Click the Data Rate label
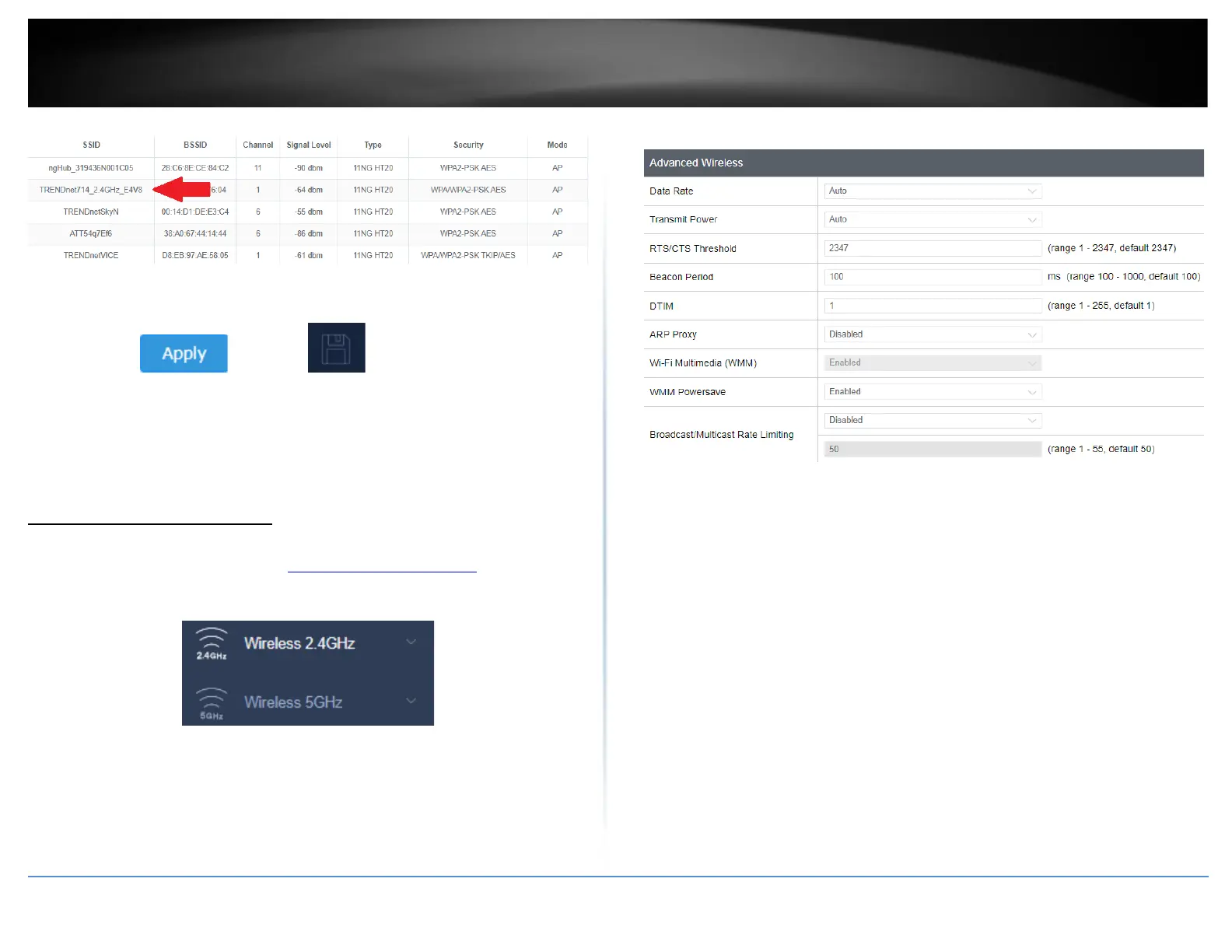The width and height of the screenshot is (1232, 952). [x=671, y=191]
